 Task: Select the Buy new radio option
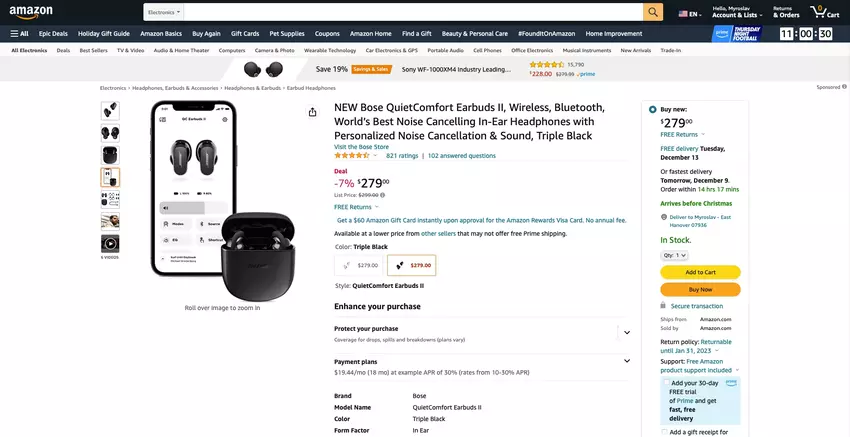coord(653,109)
